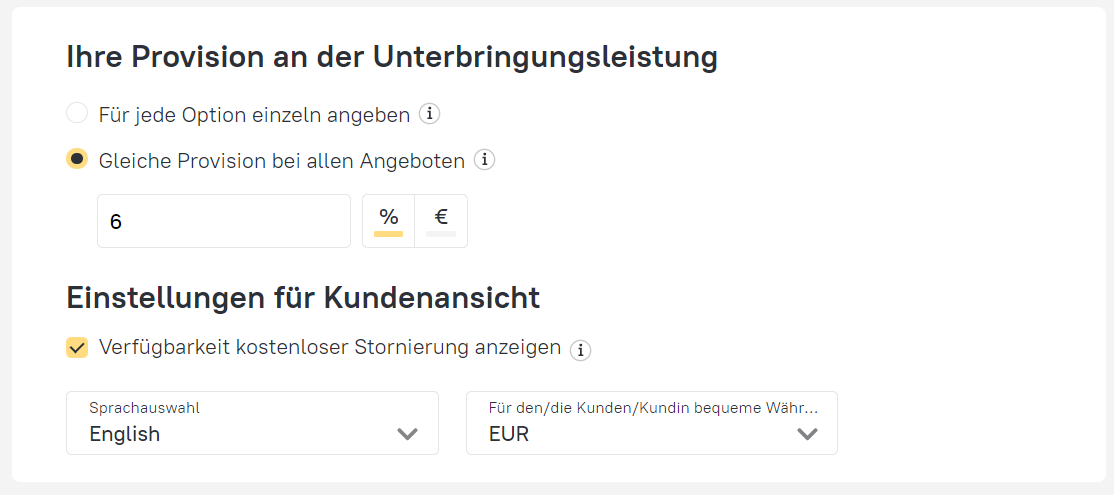Viewport: 1114px width, 495px height.
Task: Expand the customer currency 'Währung' dropdown
Action: click(652, 423)
